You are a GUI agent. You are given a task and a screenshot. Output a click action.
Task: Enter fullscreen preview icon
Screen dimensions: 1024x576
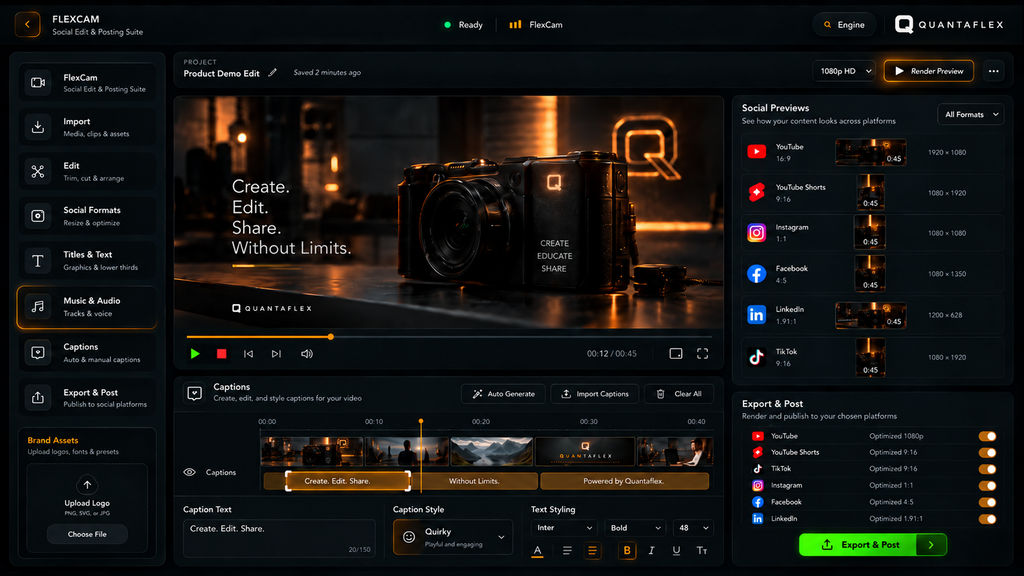pos(703,353)
